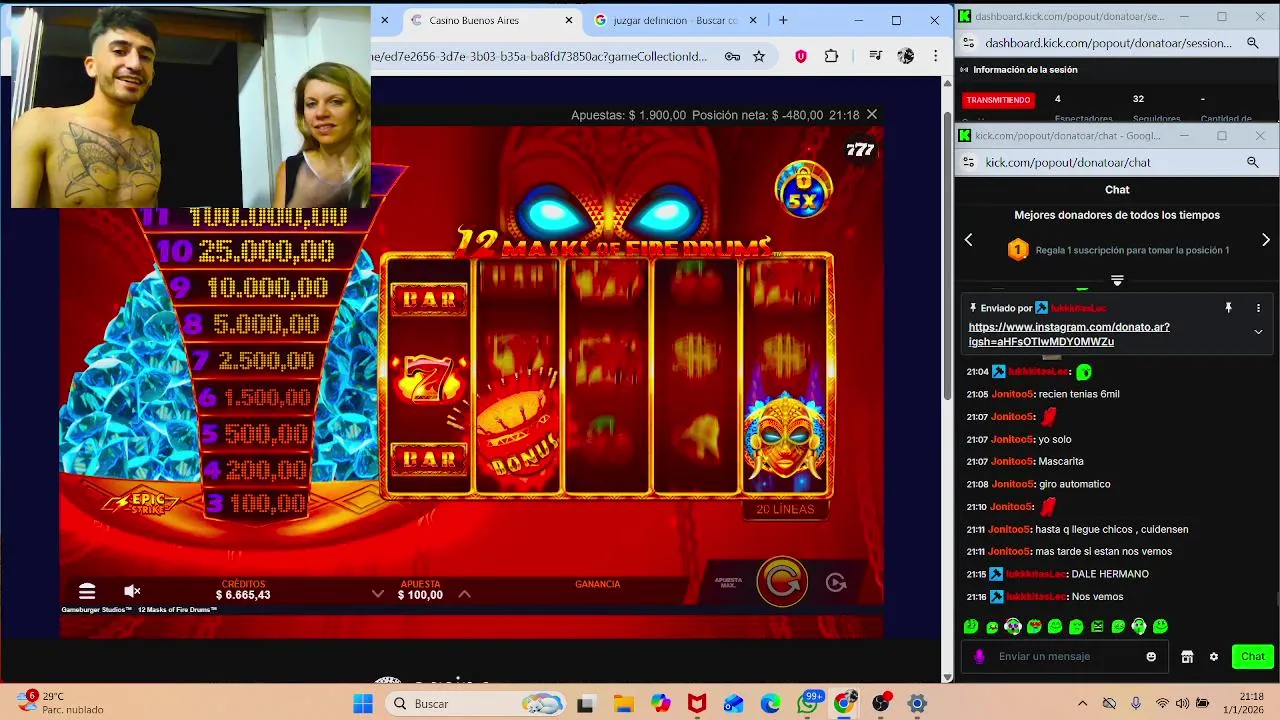Open the slot game hamburger menu

87,591
